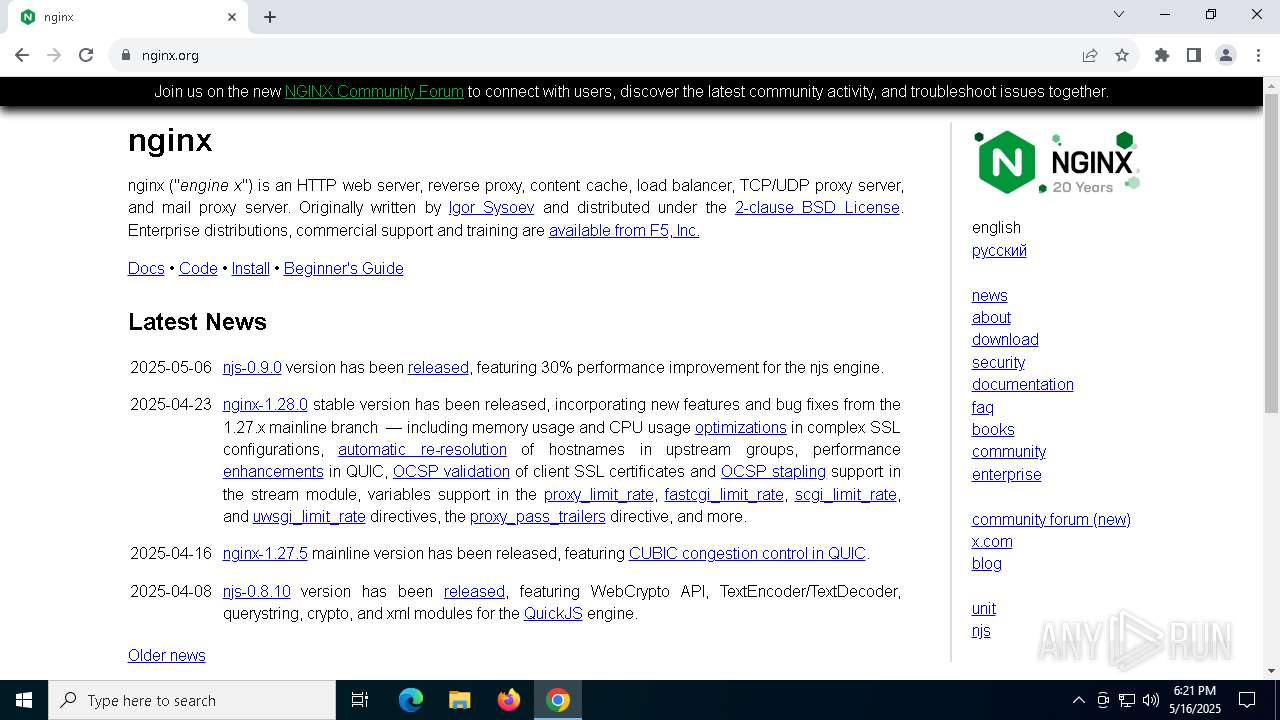Viewport: 1280px width, 720px height.
Task: Open the njs-0.9.0 news link
Action: [x=252, y=367]
